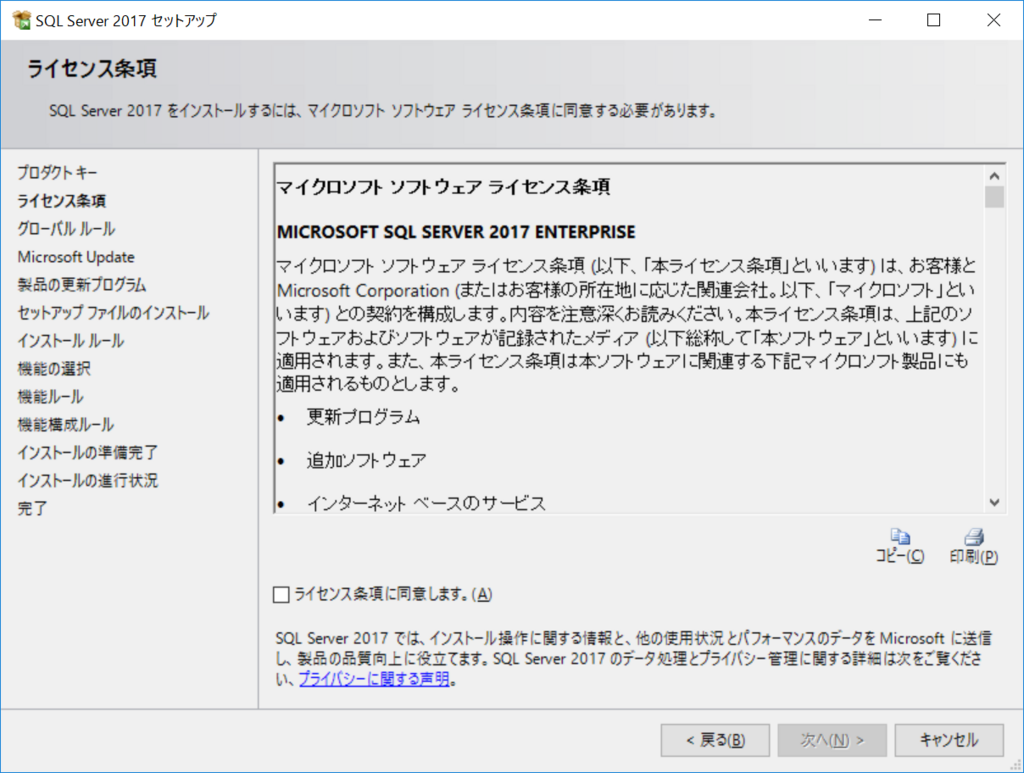The image size is (1024, 773).
Task: Select the インストールの準備完了 step
Action: click(x=88, y=452)
